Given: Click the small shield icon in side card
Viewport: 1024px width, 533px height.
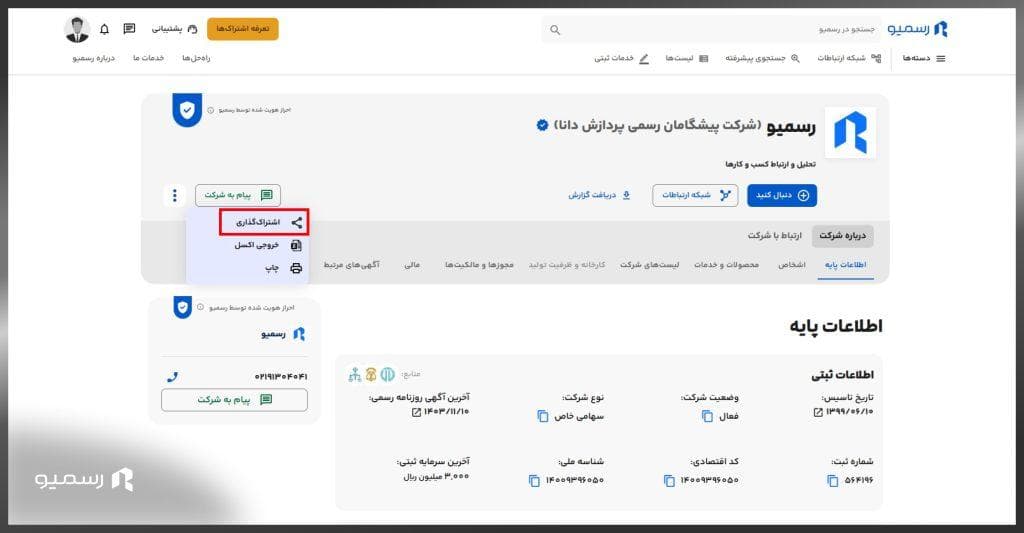Looking at the screenshot, I should (182, 307).
